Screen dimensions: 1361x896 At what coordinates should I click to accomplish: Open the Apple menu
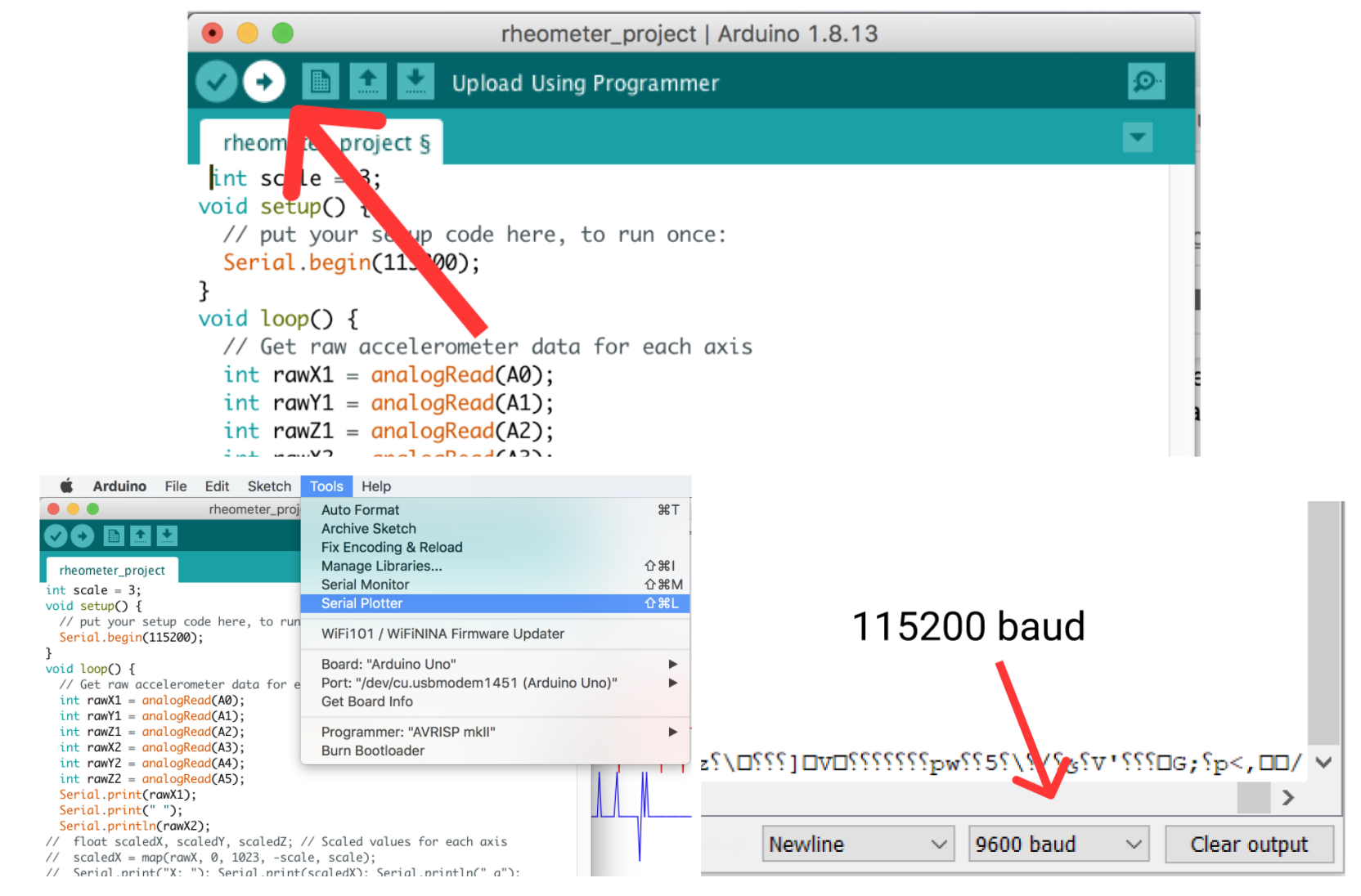(66, 486)
